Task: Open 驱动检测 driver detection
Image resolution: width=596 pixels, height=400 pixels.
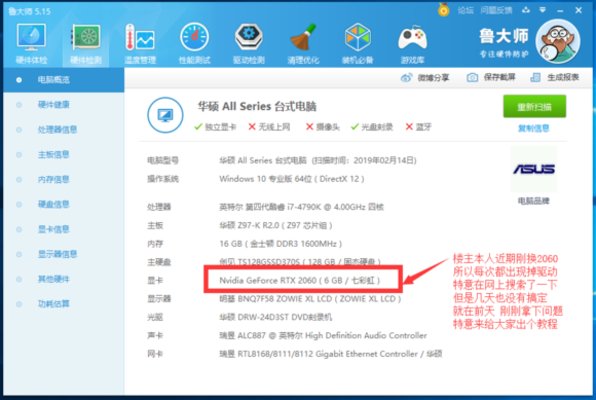Action: tap(249, 43)
